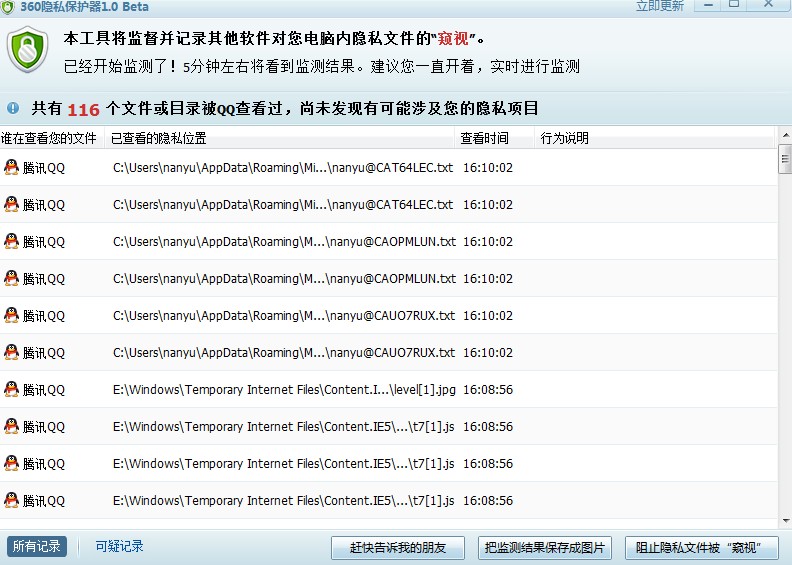Select second path ending nanyu@CAUO7RUX.txt

coord(284,352)
